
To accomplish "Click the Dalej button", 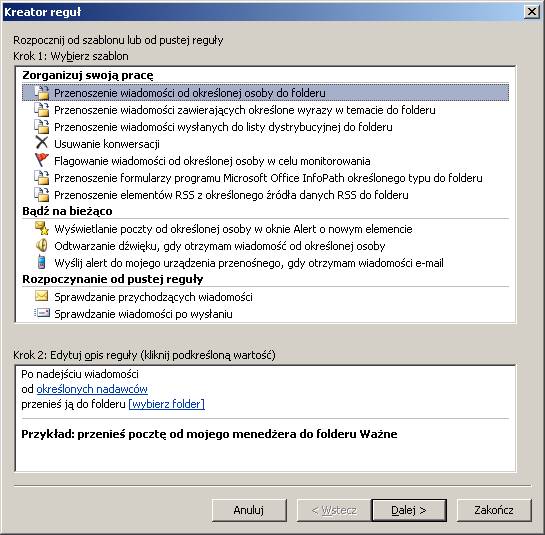I will pyautogui.click(x=409, y=510).
